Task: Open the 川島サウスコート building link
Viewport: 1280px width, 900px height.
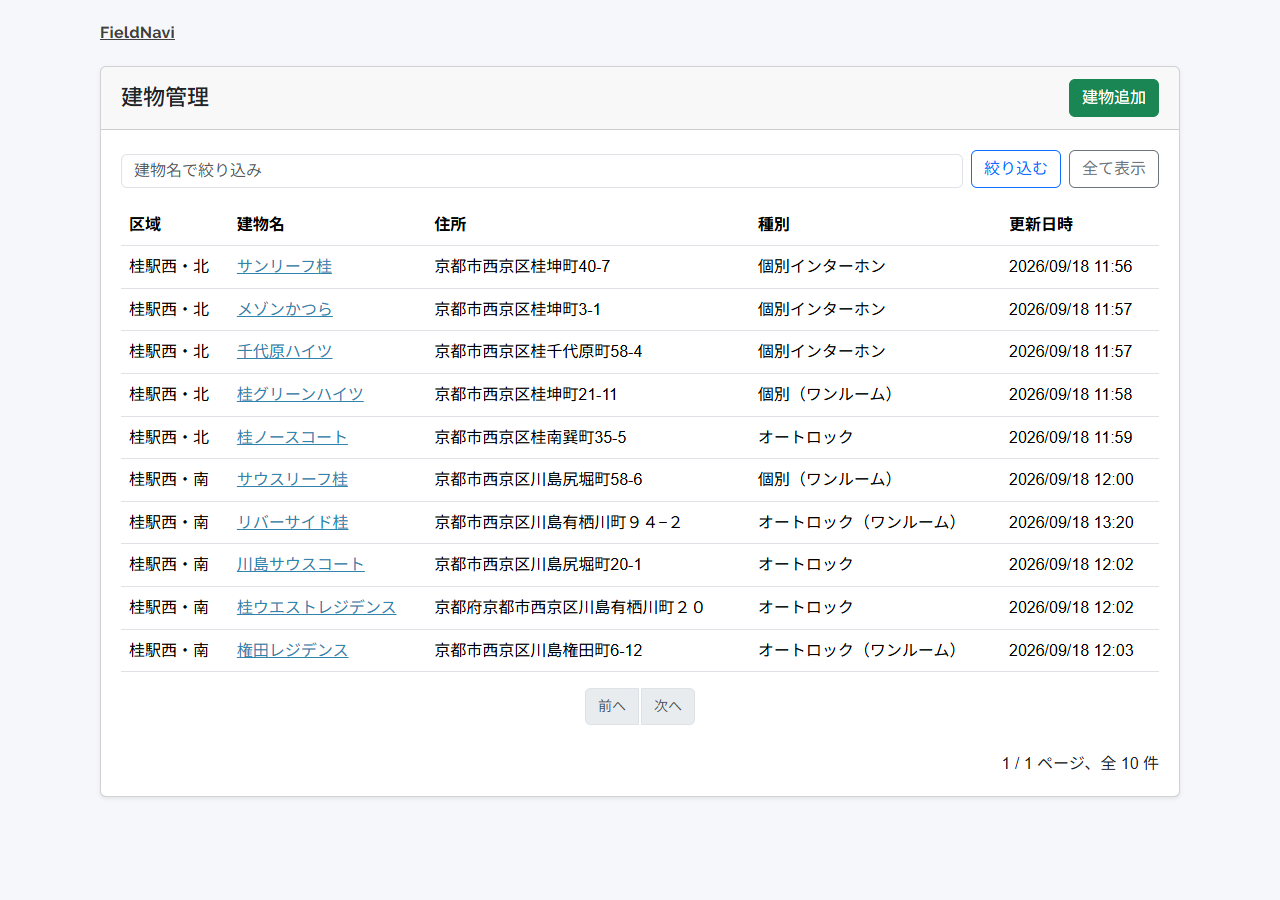Action: click(301, 565)
